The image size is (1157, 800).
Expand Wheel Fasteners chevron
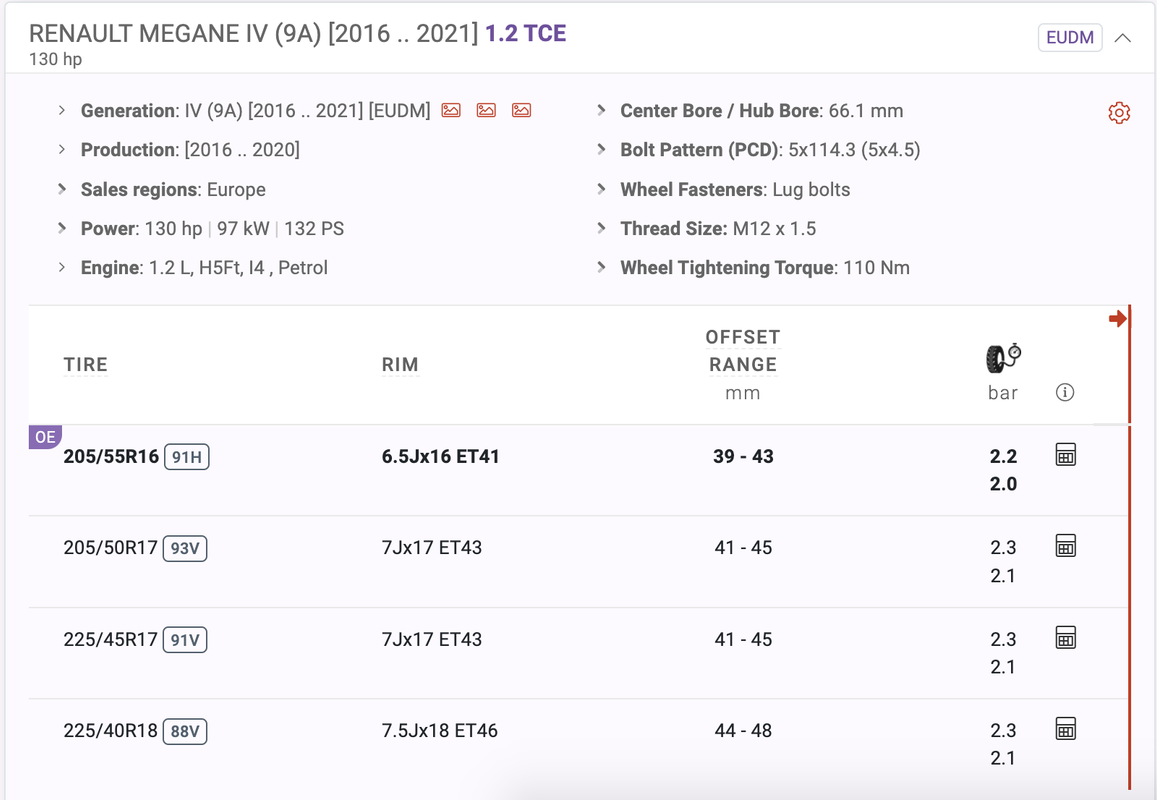(x=601, y=189)
